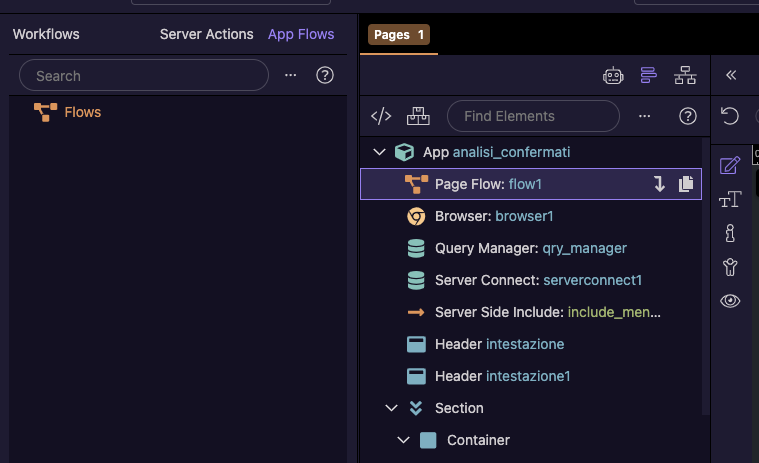Screen dimensions: 759x463
Task: Collapse the Section node
Action: [x=392, y=408]
